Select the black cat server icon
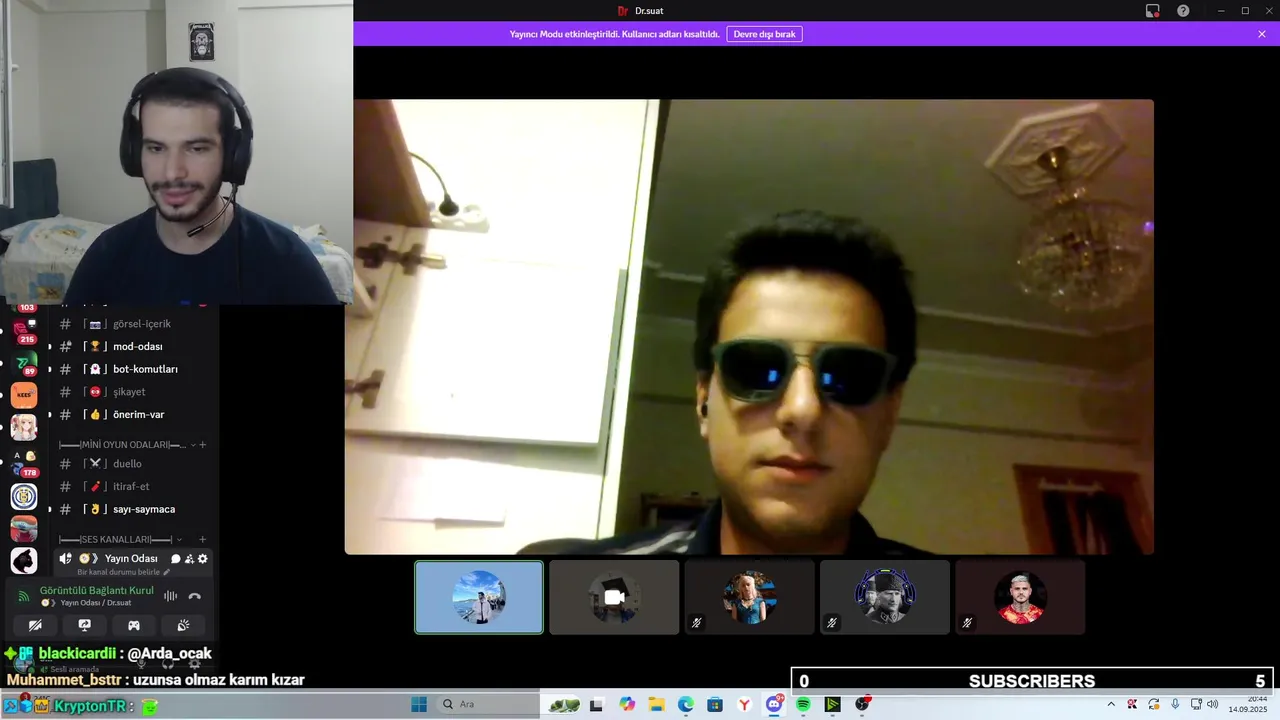This screenshot has height=720, width=1280. 24,561
